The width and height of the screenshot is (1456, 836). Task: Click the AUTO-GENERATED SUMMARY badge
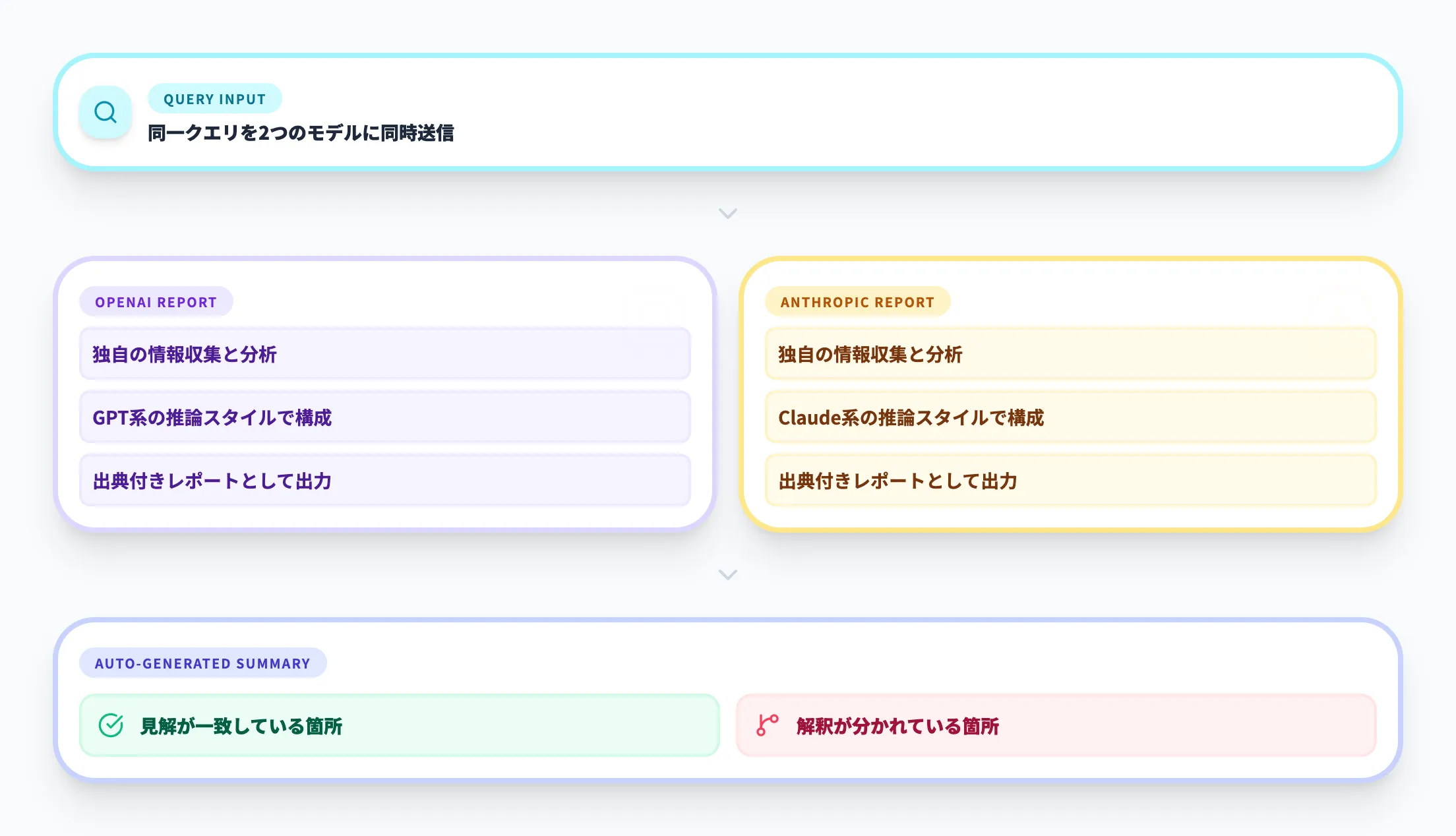[202, 663]
